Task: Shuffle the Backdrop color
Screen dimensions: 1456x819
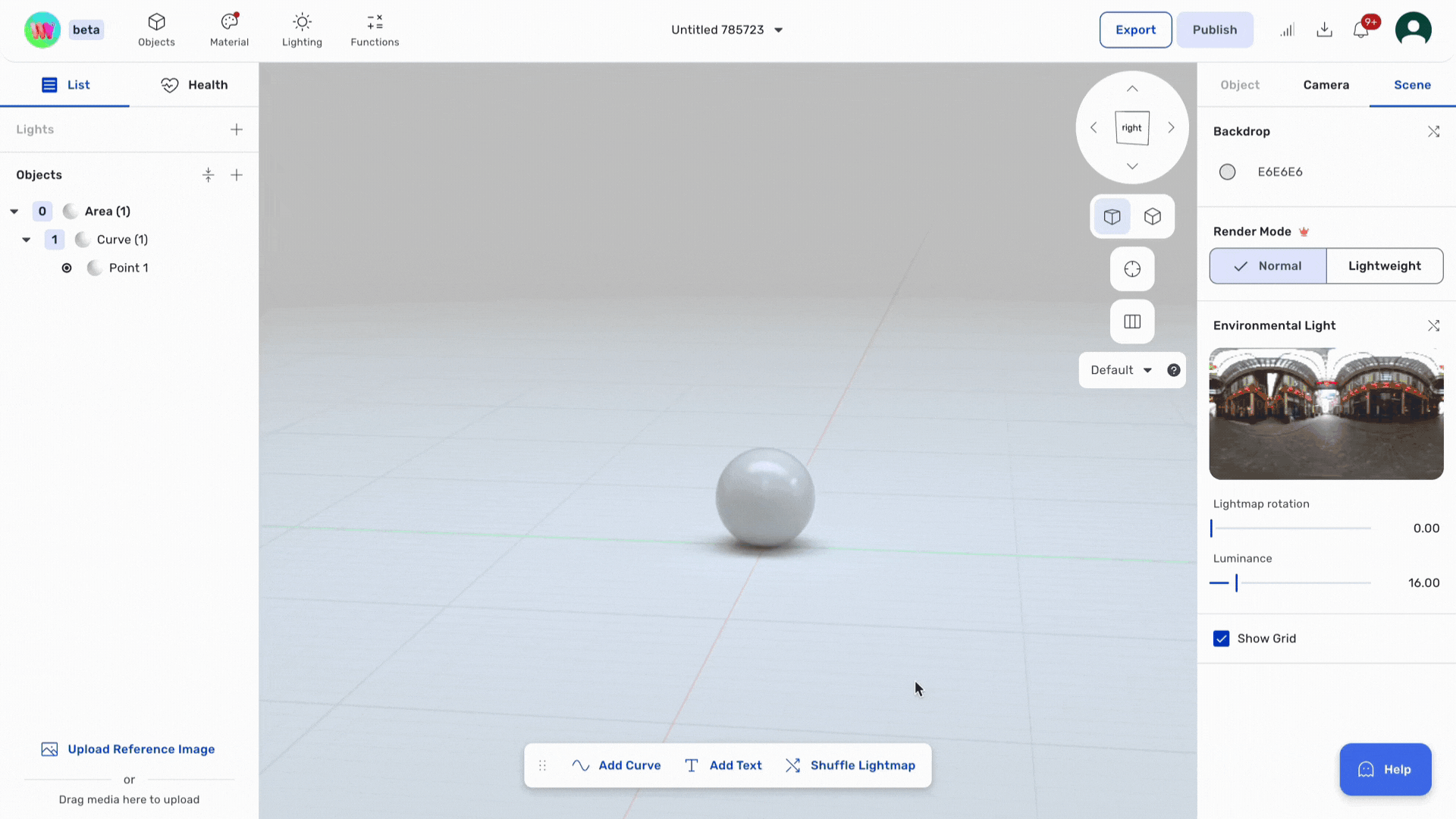Action: click(1433, 131)
